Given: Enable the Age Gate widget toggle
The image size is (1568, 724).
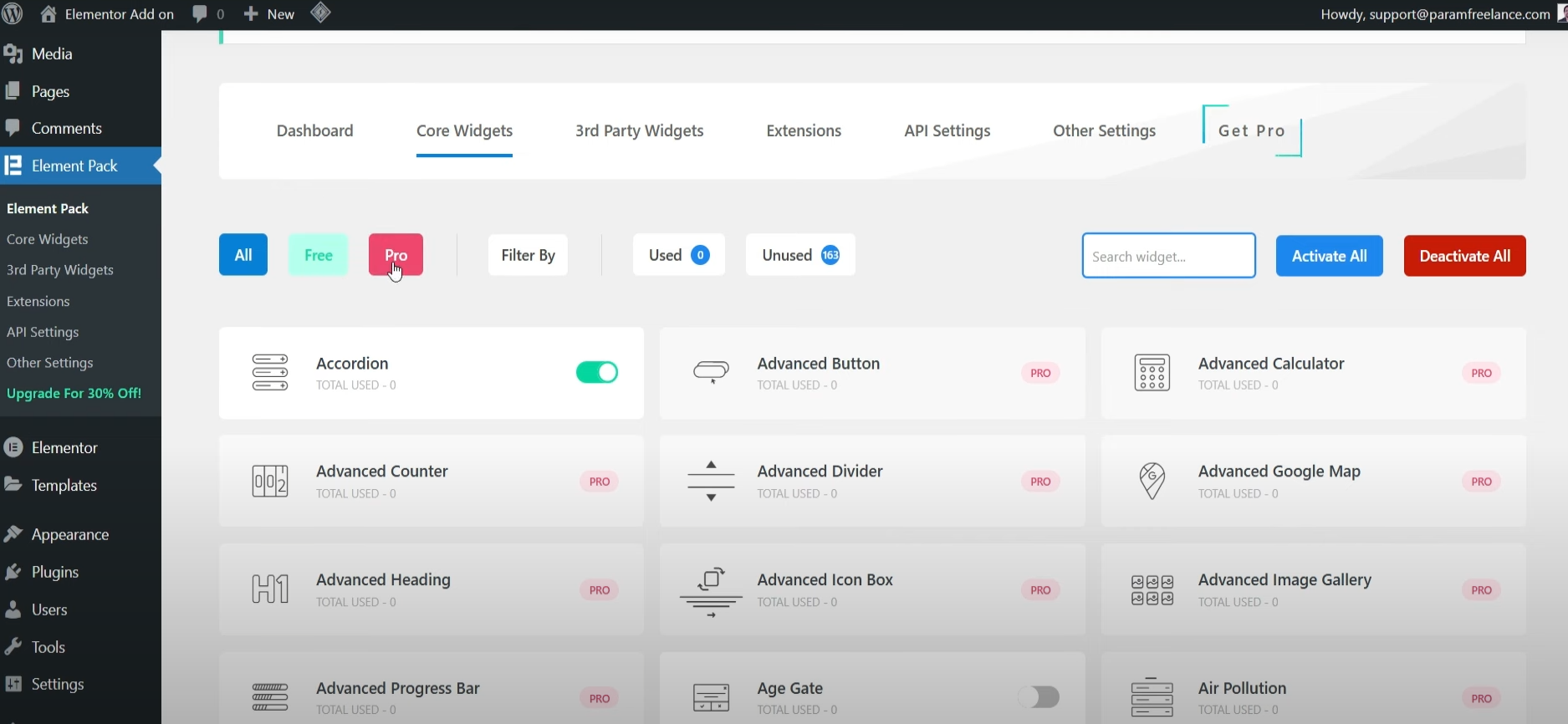Looking at the screenshot, I should pos(1039,697).
